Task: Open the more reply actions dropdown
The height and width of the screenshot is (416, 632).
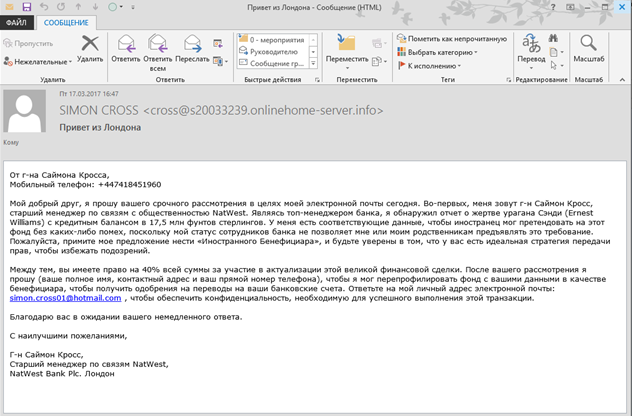Action: [220, 61]
